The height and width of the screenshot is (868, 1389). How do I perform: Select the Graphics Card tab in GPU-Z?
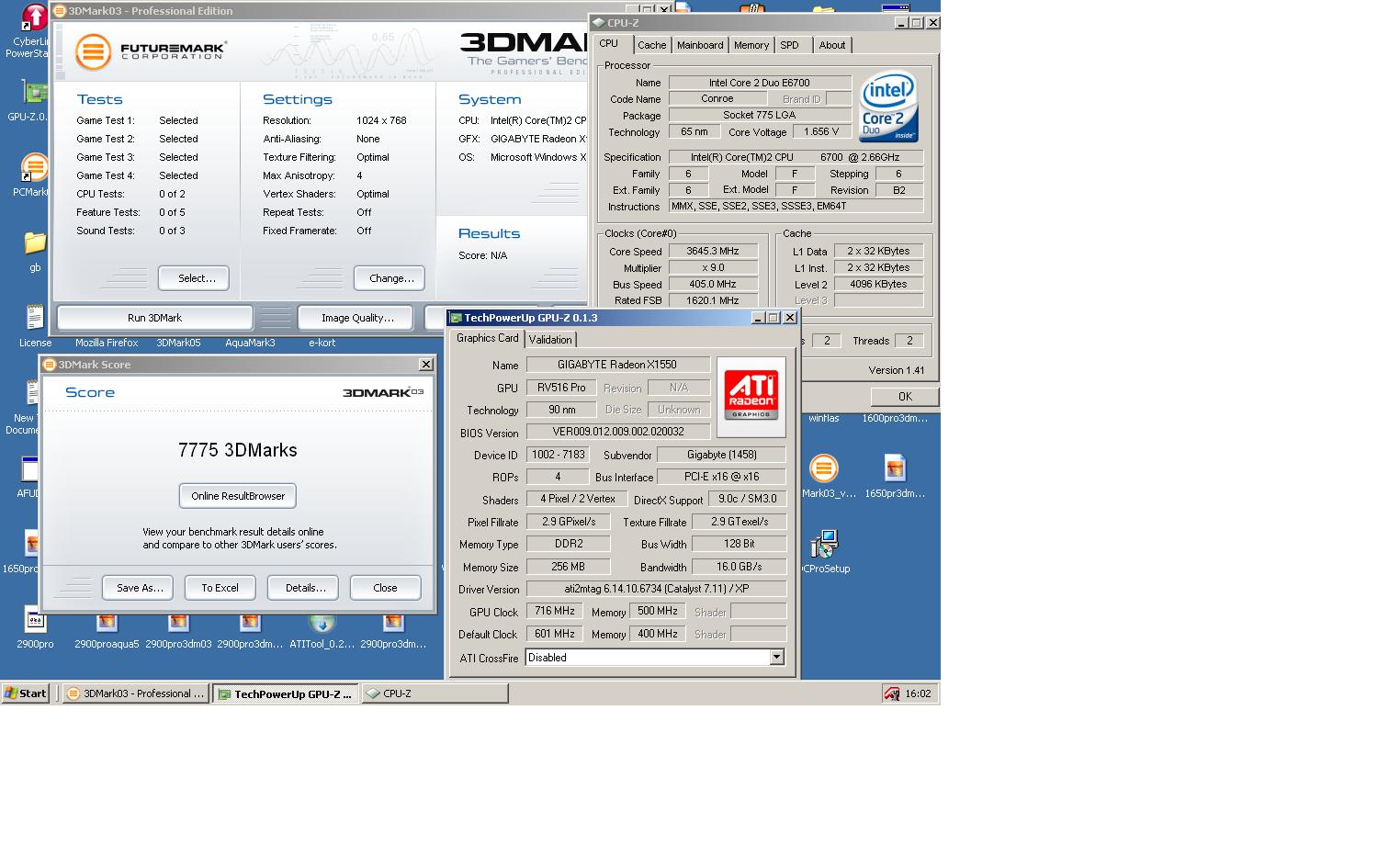point(488,338)
